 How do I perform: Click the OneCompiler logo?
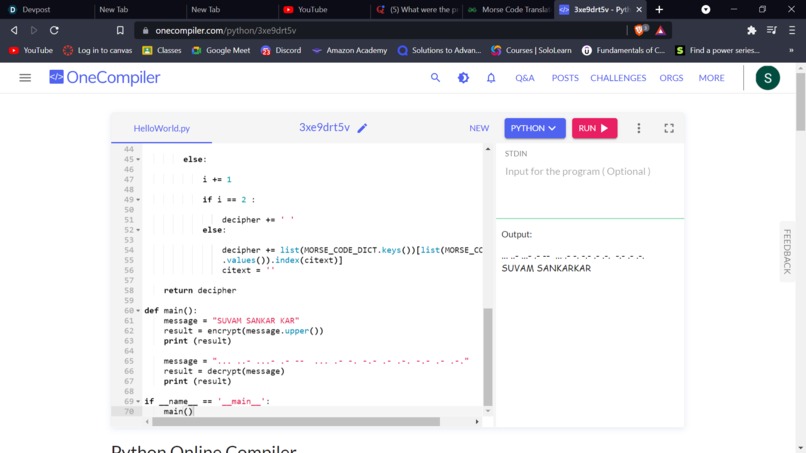104,78
